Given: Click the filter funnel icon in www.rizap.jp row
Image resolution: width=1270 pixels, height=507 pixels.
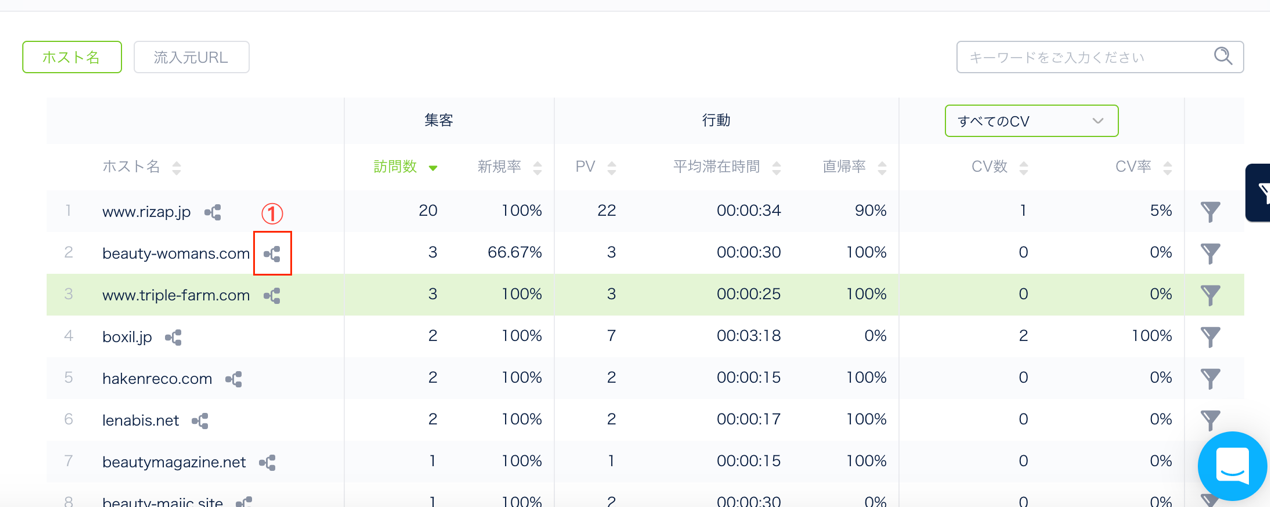Looking at the screenshot, I should pos(1210,212).
